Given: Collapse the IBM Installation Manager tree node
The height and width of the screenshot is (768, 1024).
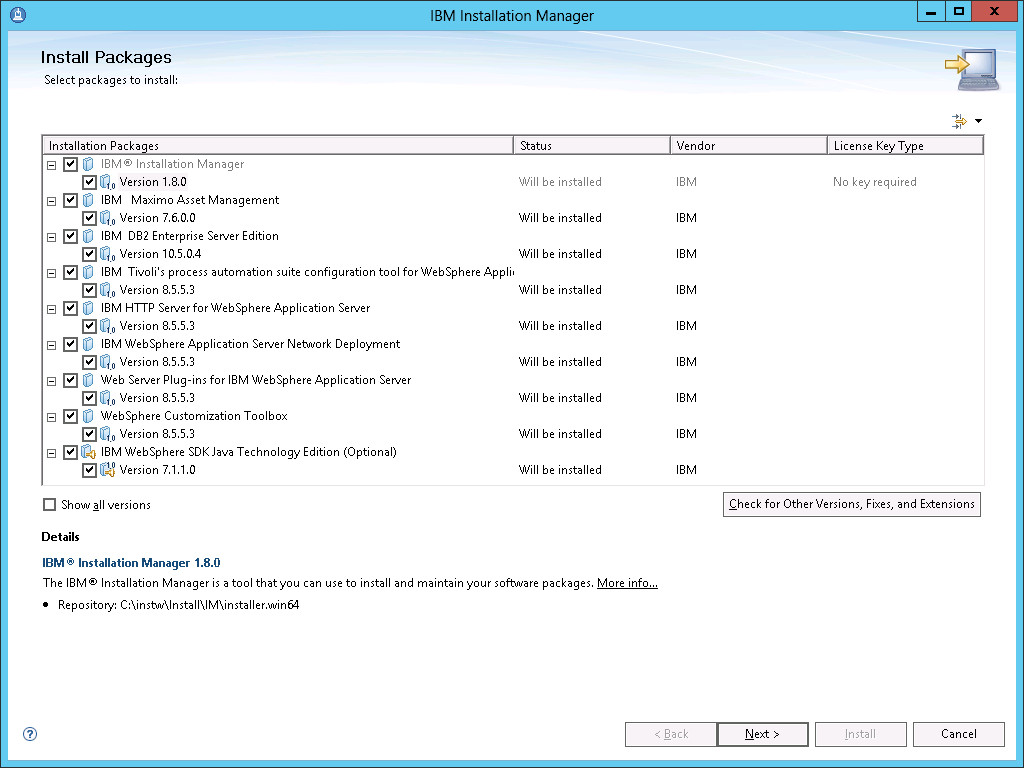Looking at the screenshot, I should [x=52, y=166].
